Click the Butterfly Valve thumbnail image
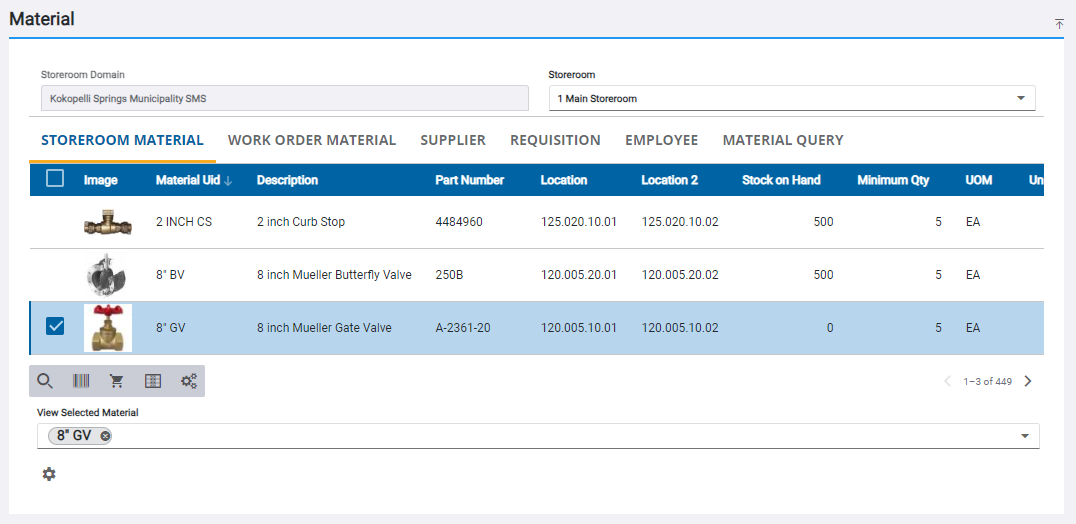 click(x=108, y=275)
